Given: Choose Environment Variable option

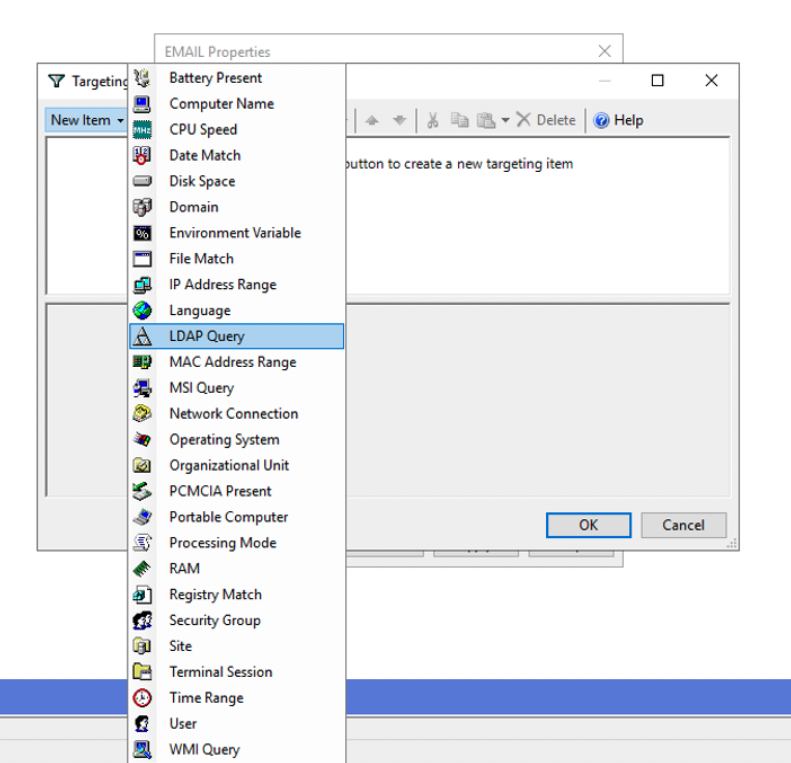Looking at the screenshot, I should point(234,233).
